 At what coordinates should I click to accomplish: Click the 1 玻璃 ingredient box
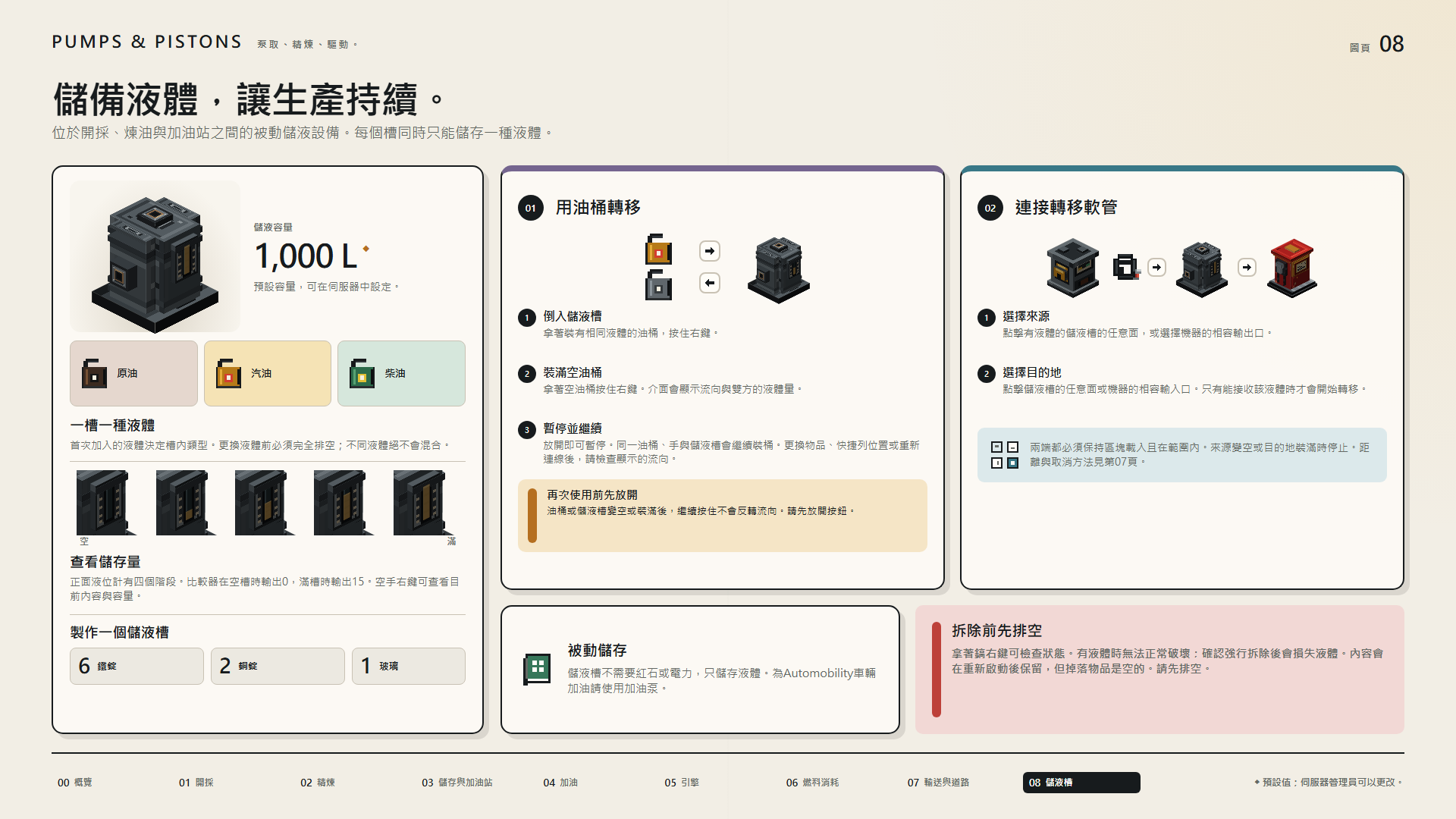[409, 666]
